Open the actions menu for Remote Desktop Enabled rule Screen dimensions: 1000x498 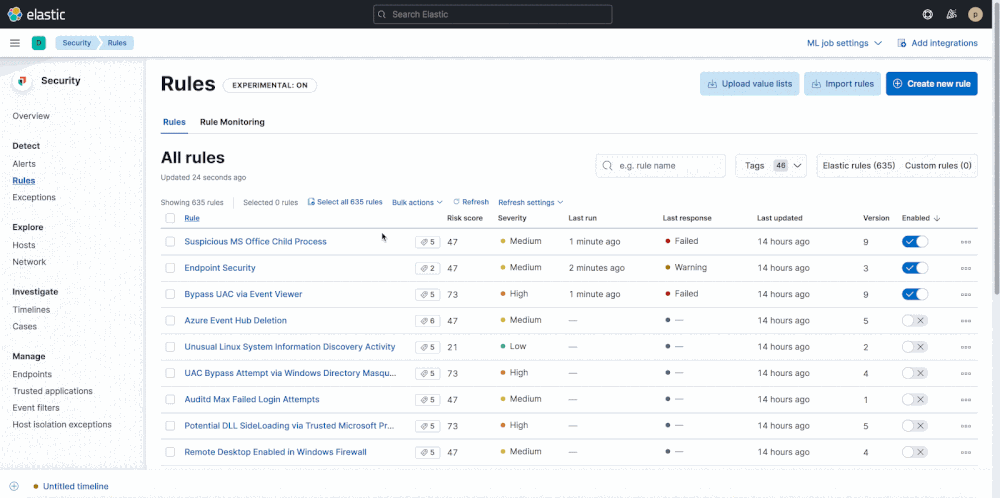(x=966, y=452)
